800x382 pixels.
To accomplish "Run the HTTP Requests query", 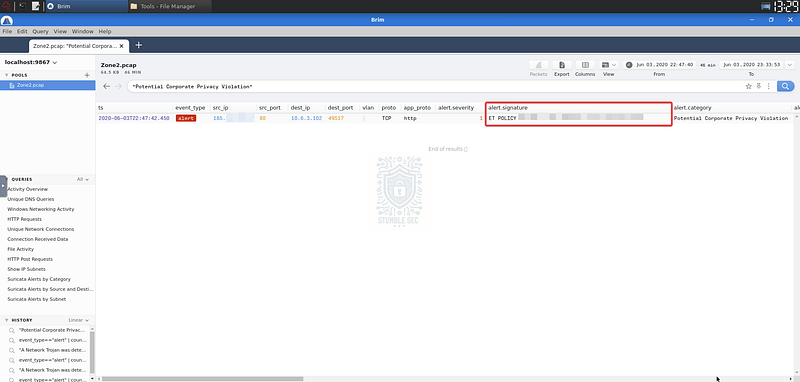I will click(24, 219).
